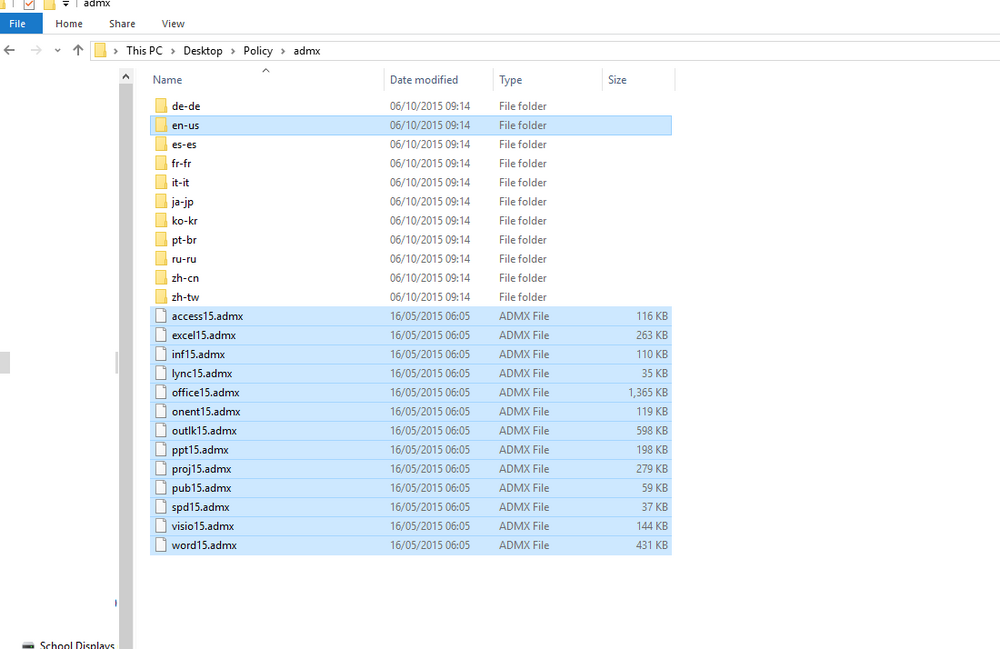Screen dimensions: 1000x649
Task: Select the ru-ru folder icon
Action: click(161, 259)
